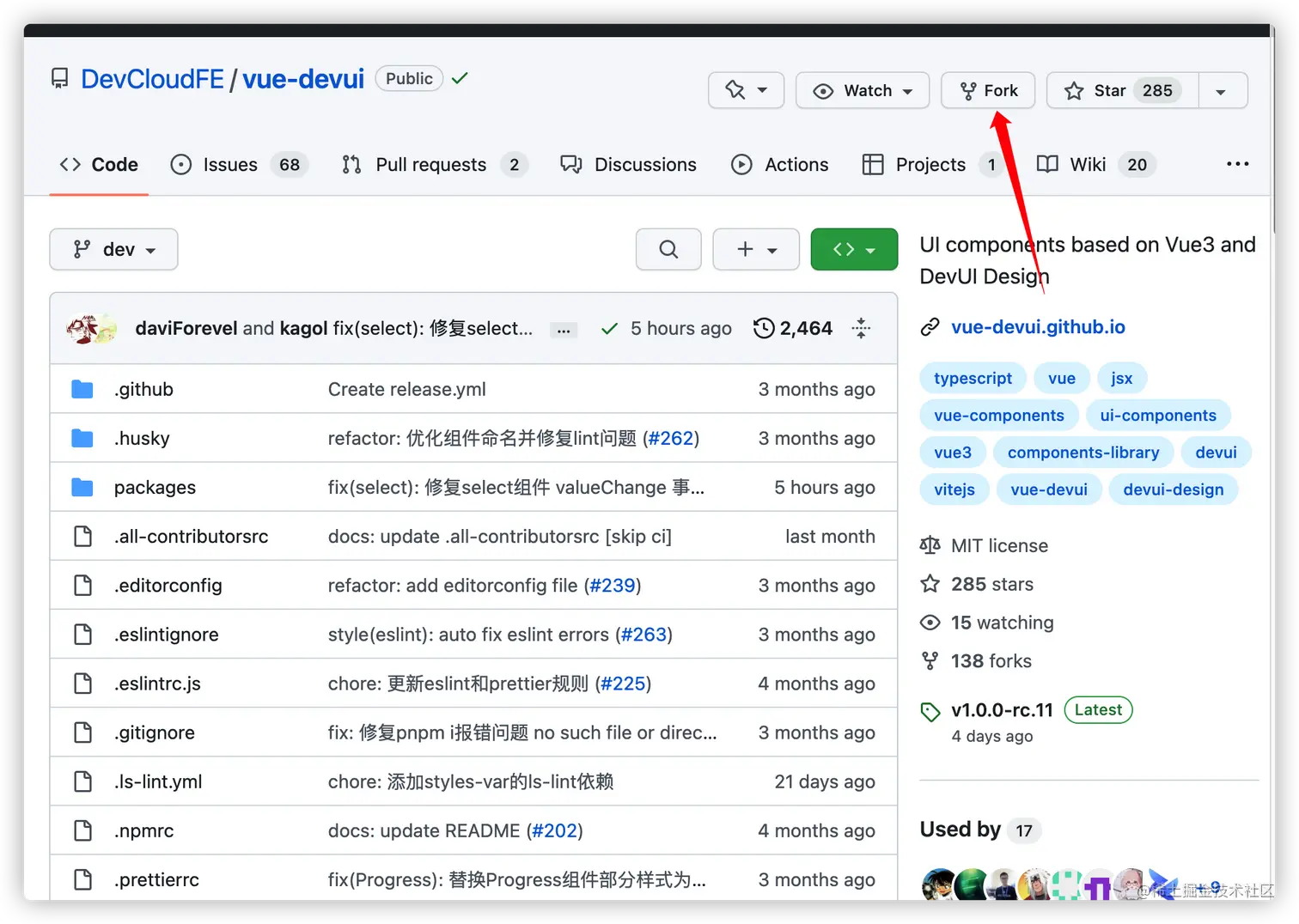Screen dimensions: 1299x924
Task: Open pull request #263 link
Action: pos(643,634)
